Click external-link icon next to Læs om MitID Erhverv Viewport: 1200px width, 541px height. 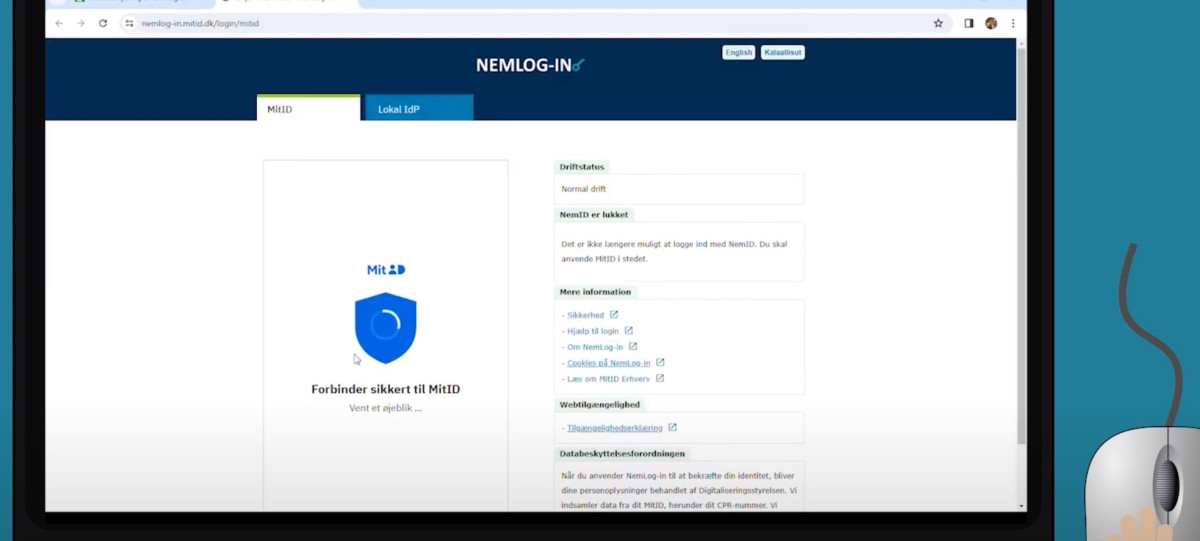pyautogui.click(x=660, y=378)
